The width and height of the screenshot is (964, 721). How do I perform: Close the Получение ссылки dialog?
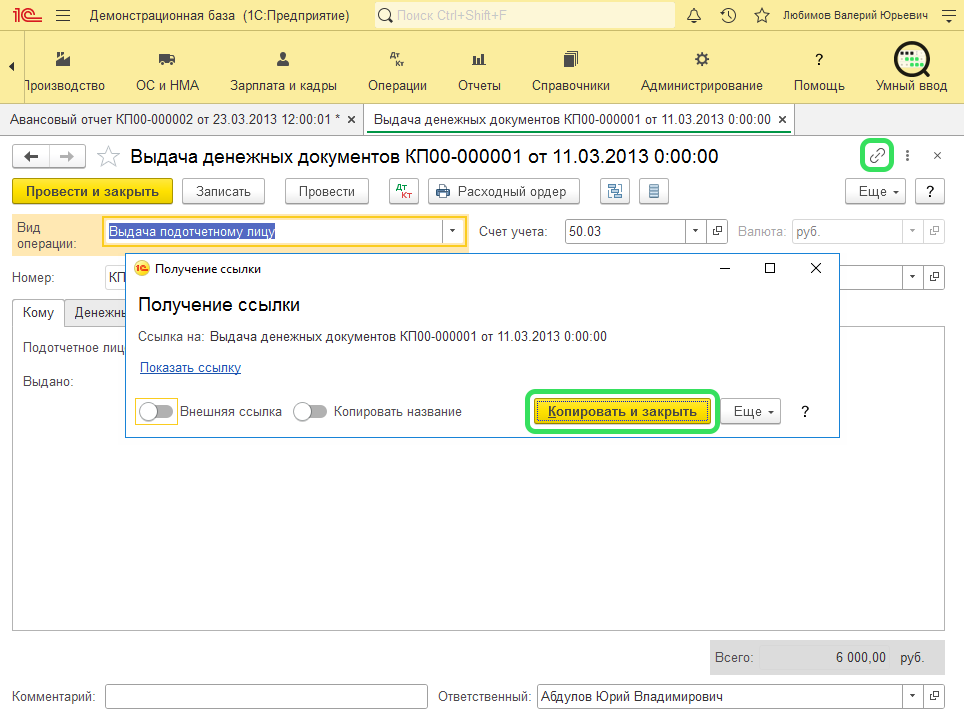(x=816, y=268)
